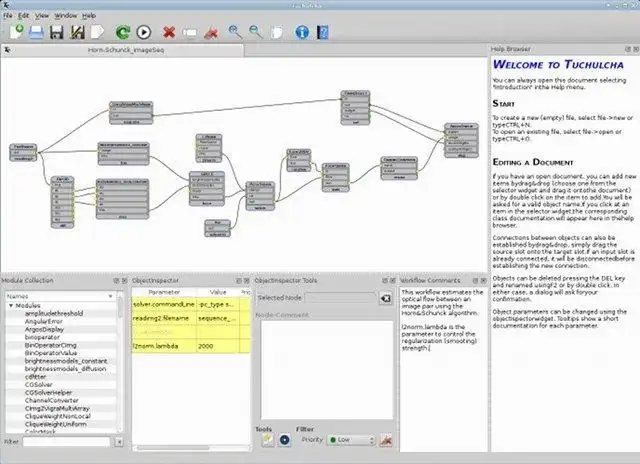
Task: Click the clear filter button in Module Collection
Action: point(119,442)
